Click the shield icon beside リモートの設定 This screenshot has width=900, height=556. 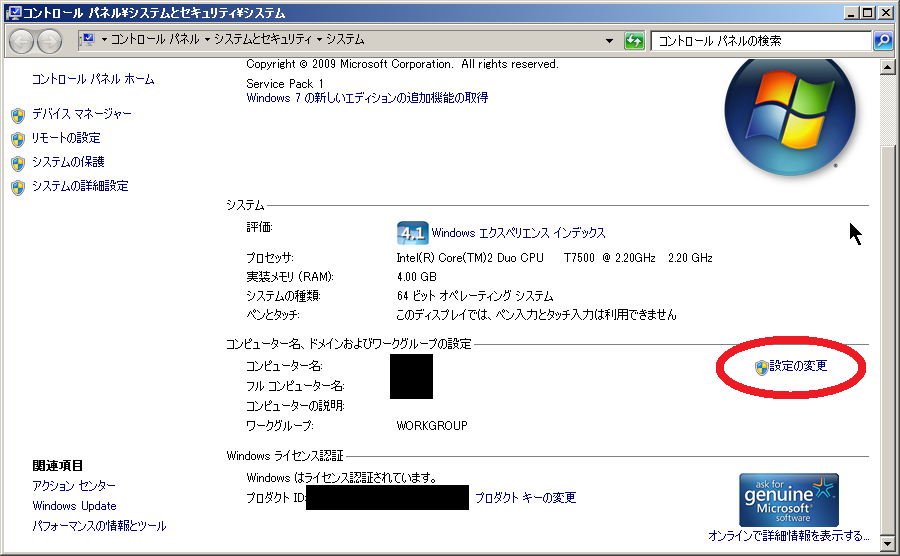click(18, 139)
